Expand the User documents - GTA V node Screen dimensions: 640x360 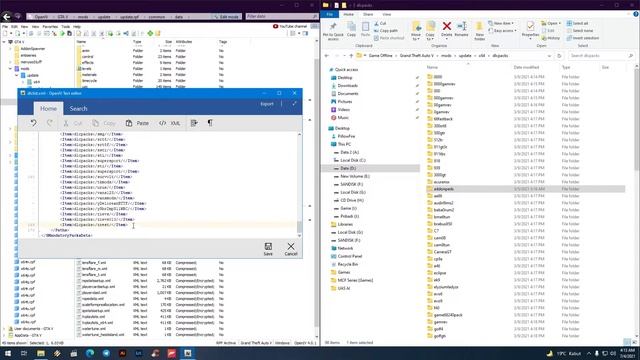tap(4, 329)
